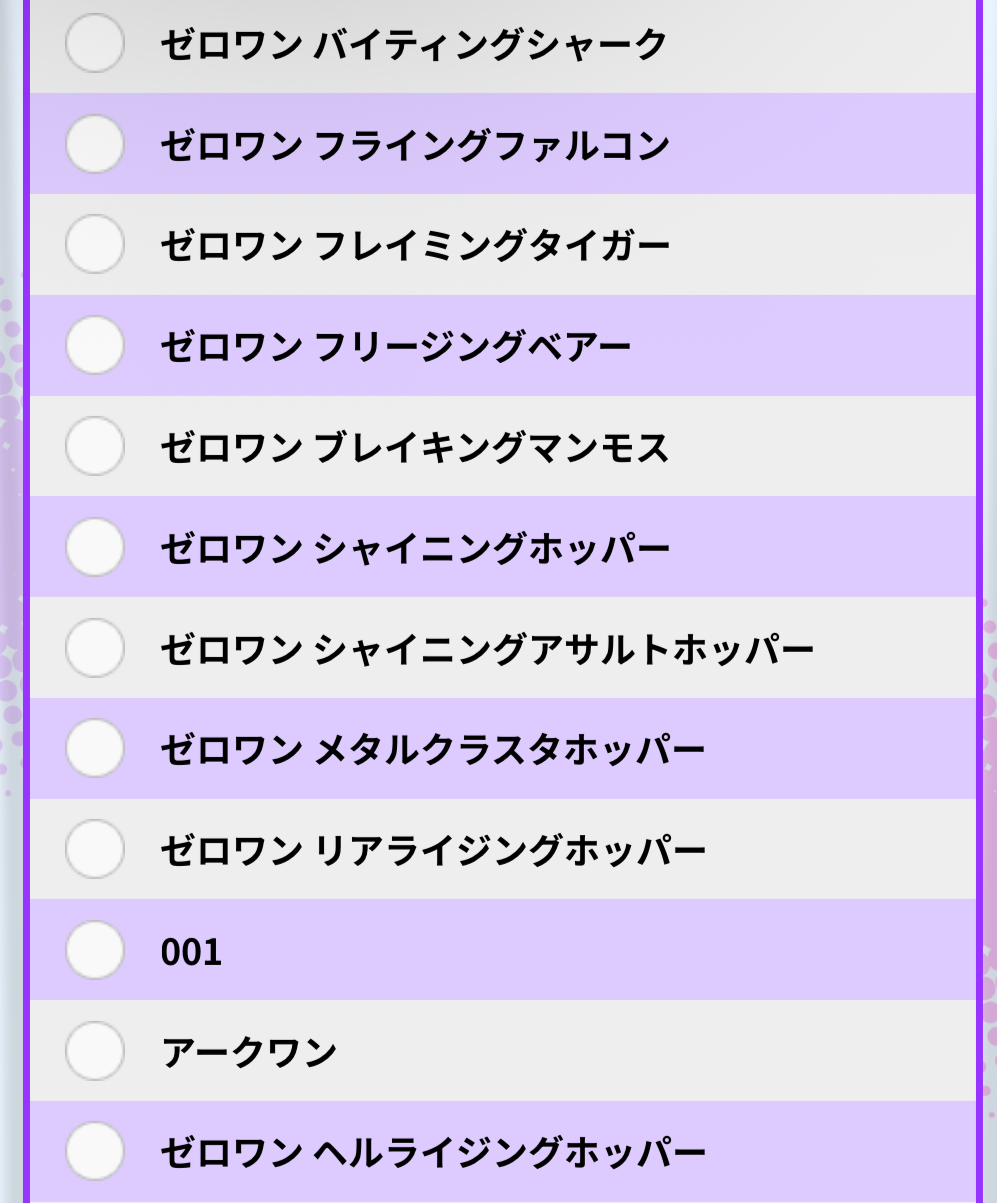Choose the ゼロワン フライングファルコン radio option
The image size is (997, 1203).
[x=95, y=144]
